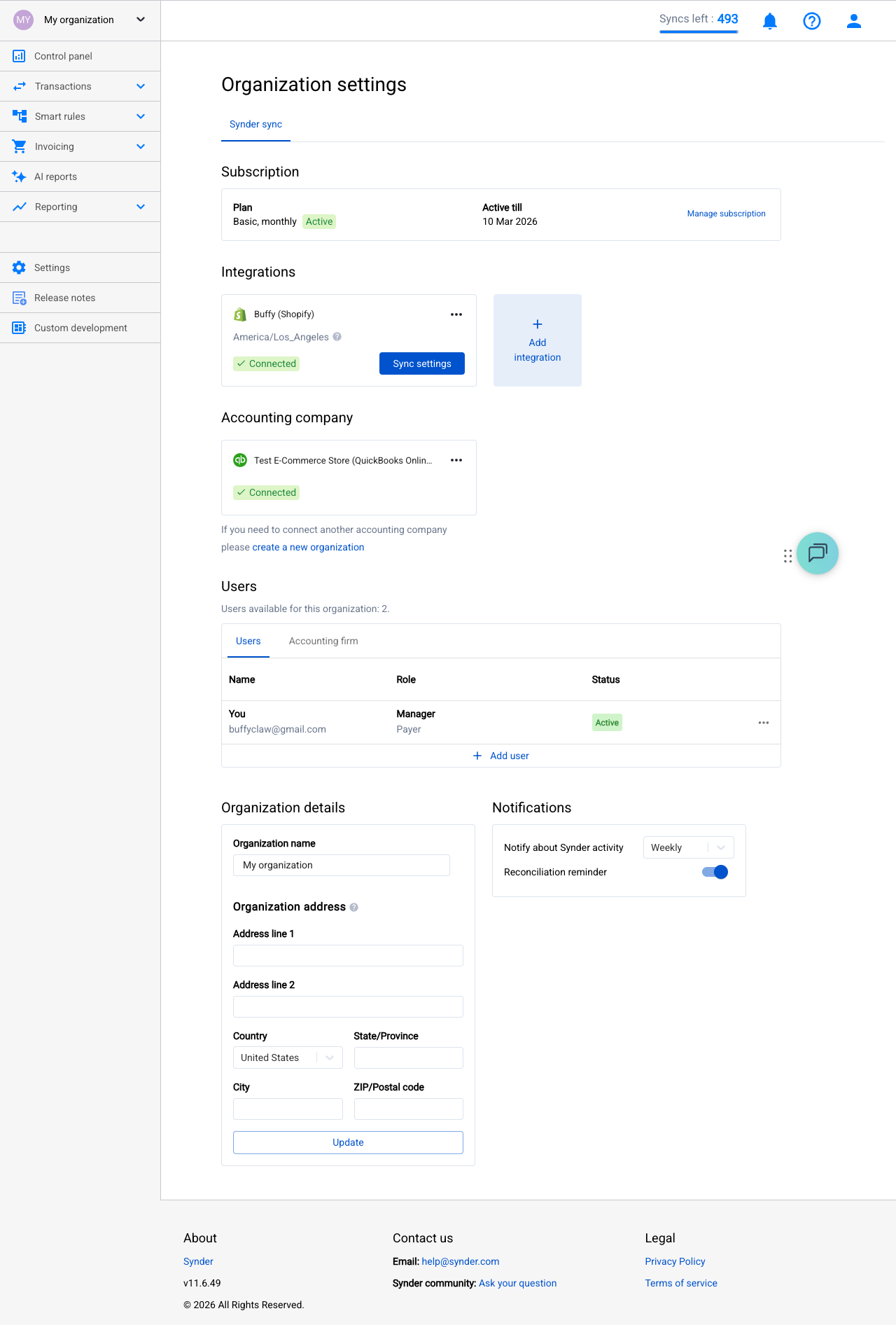Click the Syncs left progress bar

[x=699, y=32]
